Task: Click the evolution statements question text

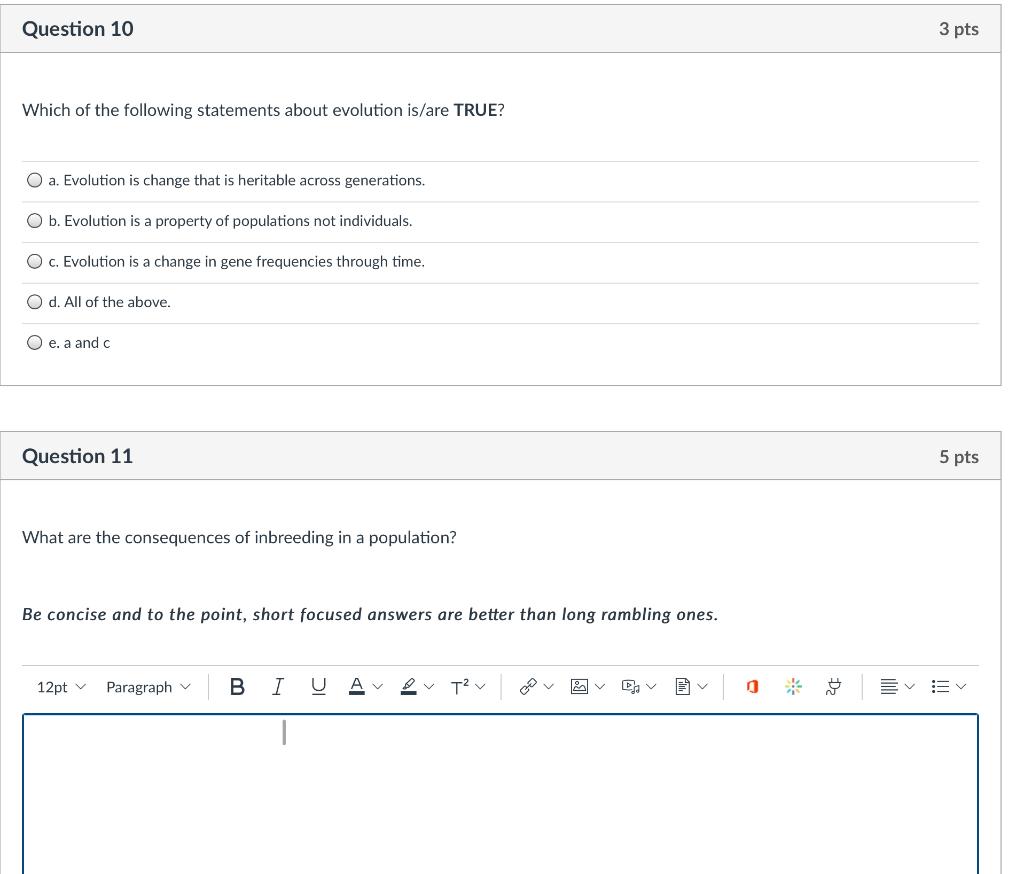Action: pos(263,110)
